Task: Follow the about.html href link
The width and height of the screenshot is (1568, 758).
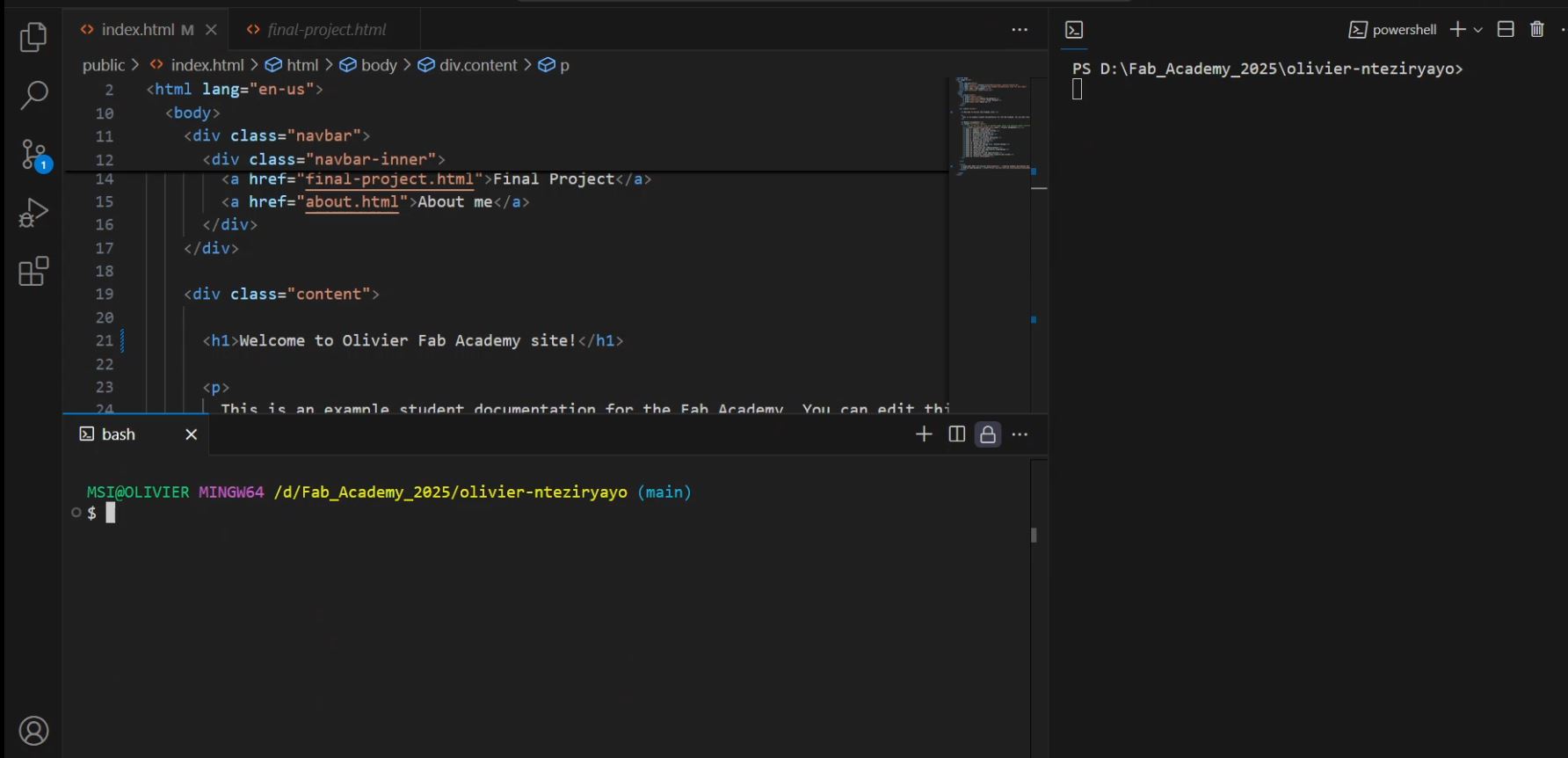Action: pos(352,202)
